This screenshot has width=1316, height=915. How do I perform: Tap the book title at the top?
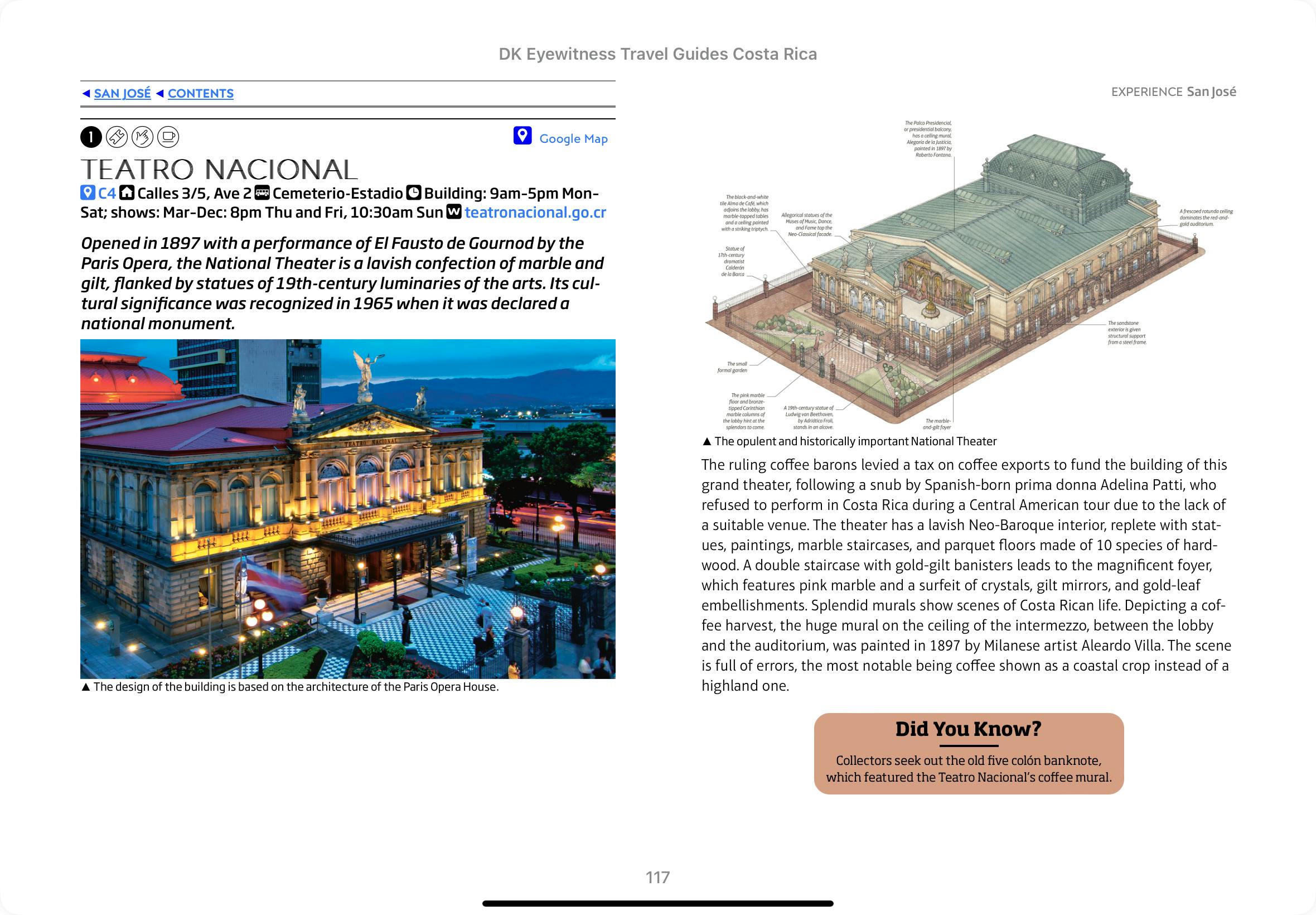click(x=657, y=54)
